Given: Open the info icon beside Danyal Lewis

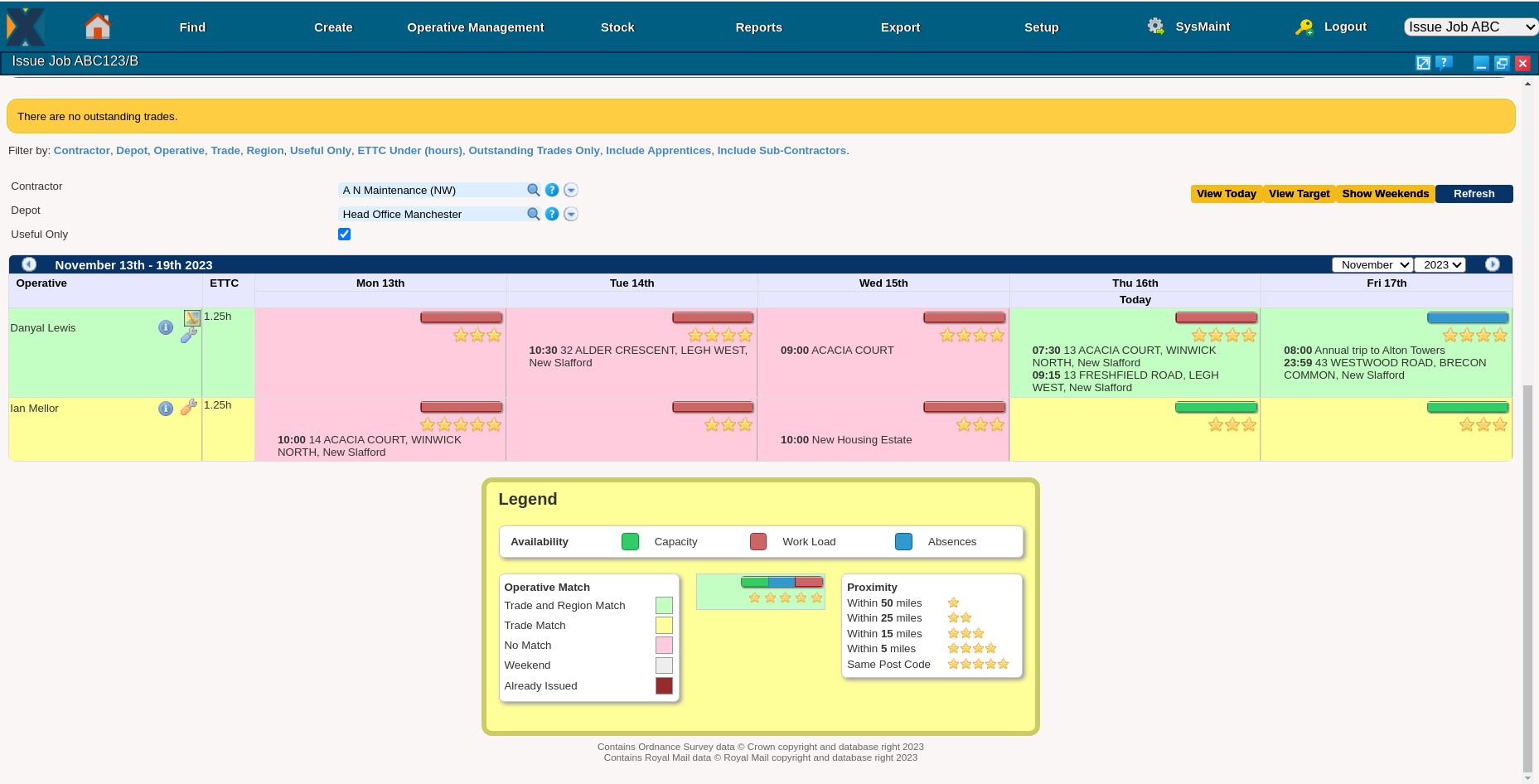Looking at the screenshot, I should click(x=165, y=327).
